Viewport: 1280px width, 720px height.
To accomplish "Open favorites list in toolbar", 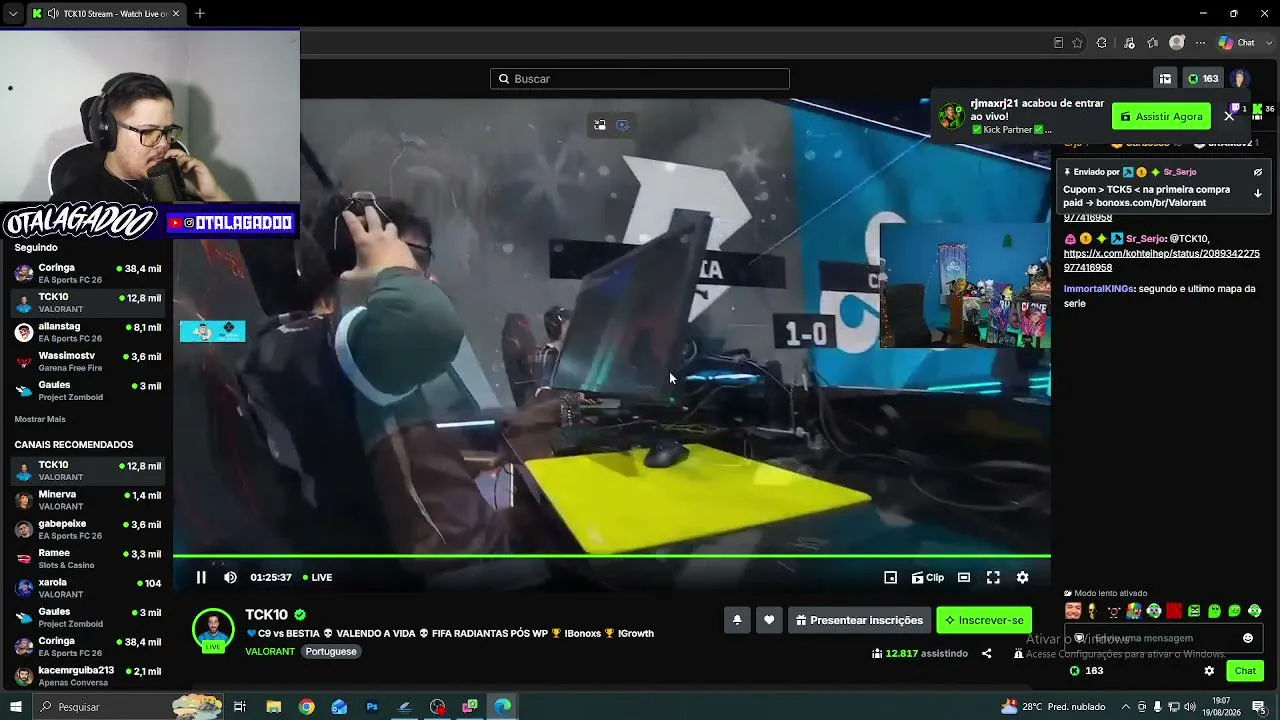I will point(1153,43).
